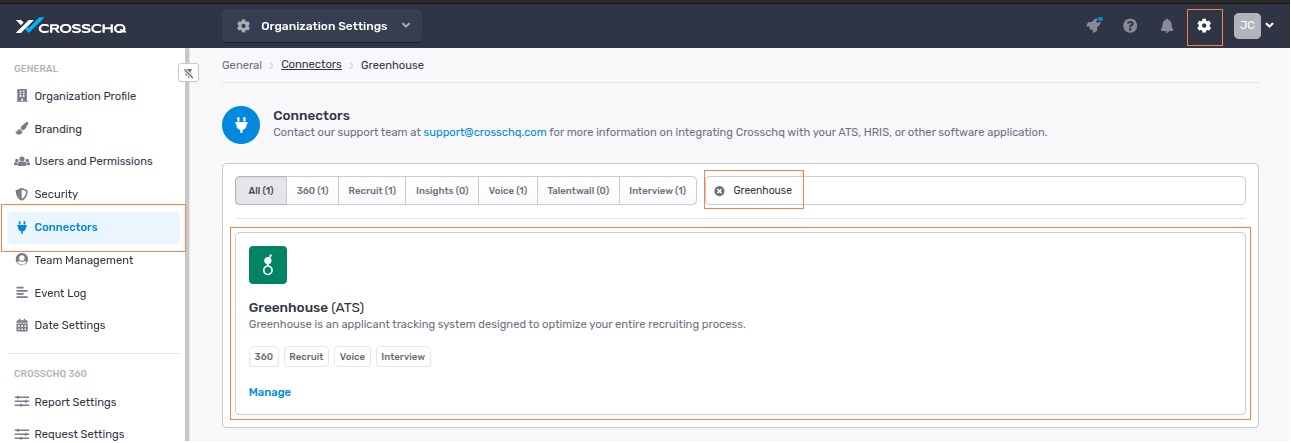Click the Recruit tag on Greenhouse card
Screen dimensions: 1291x443
[x=306, y=356]
